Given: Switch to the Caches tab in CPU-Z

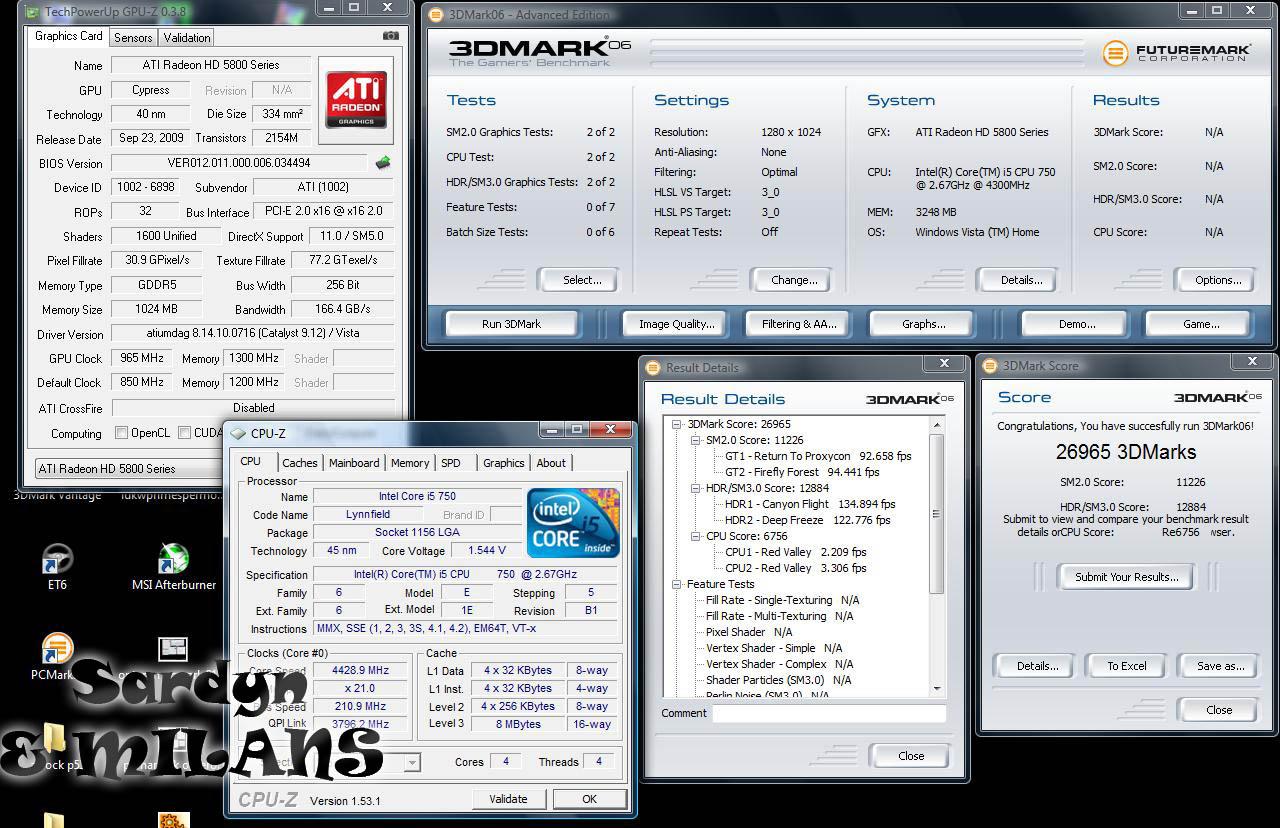Looking at the screenshot, I should point(299,463).
